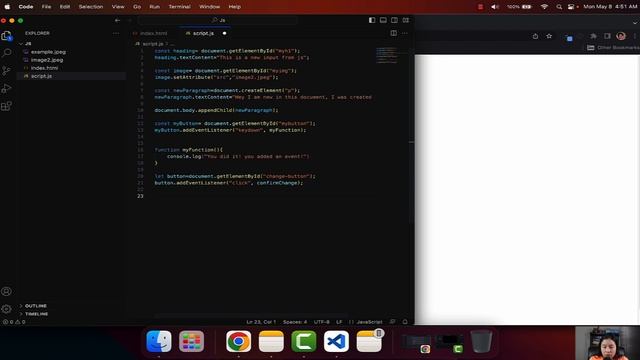Open editor More Actions ellipsis
Image resolution: width=640 pixels, height=360 pixels.
coord(404,33)
